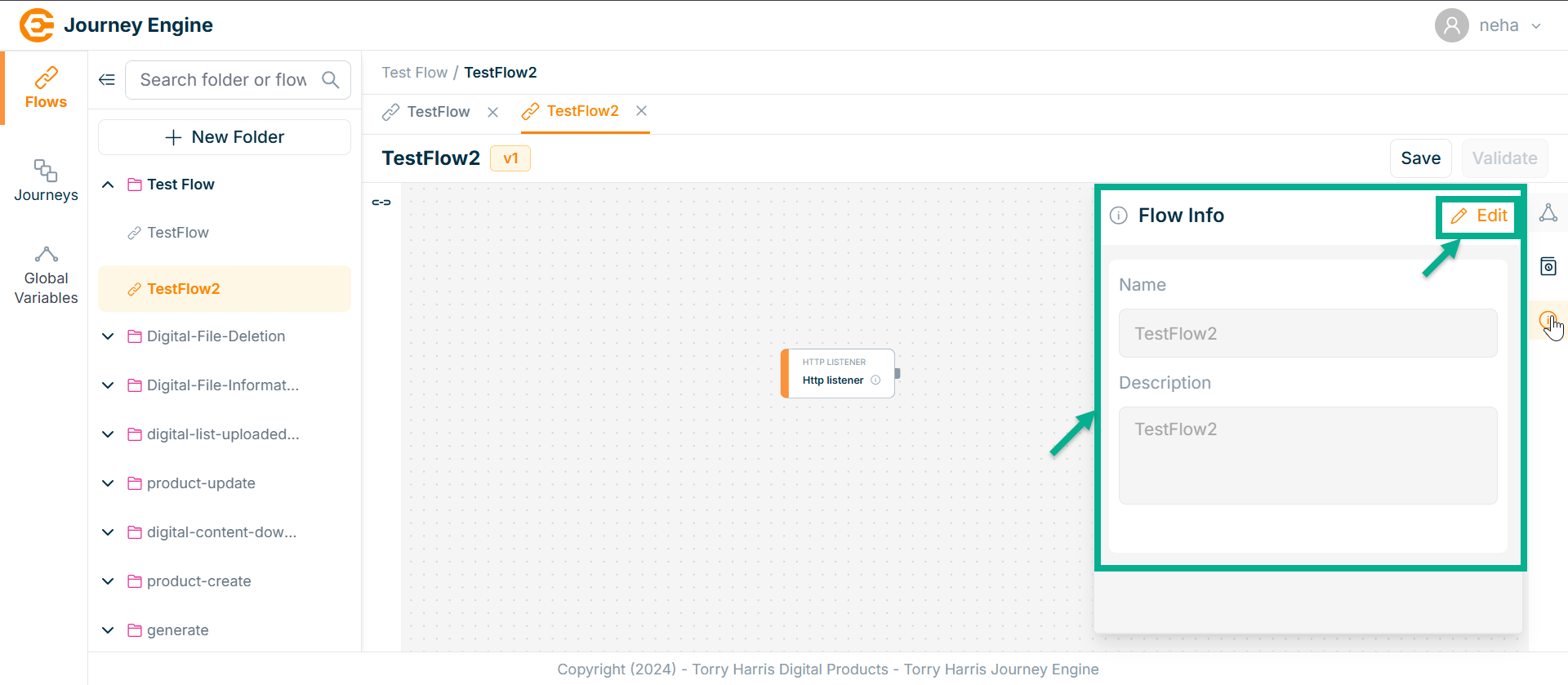Close the TestFlow2 tab

coord(642,111)
